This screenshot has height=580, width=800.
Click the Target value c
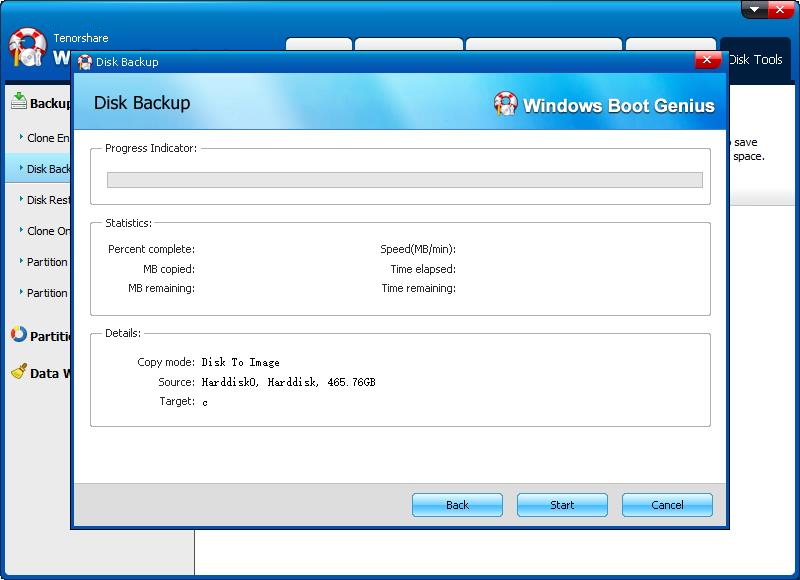click(205, 402)
